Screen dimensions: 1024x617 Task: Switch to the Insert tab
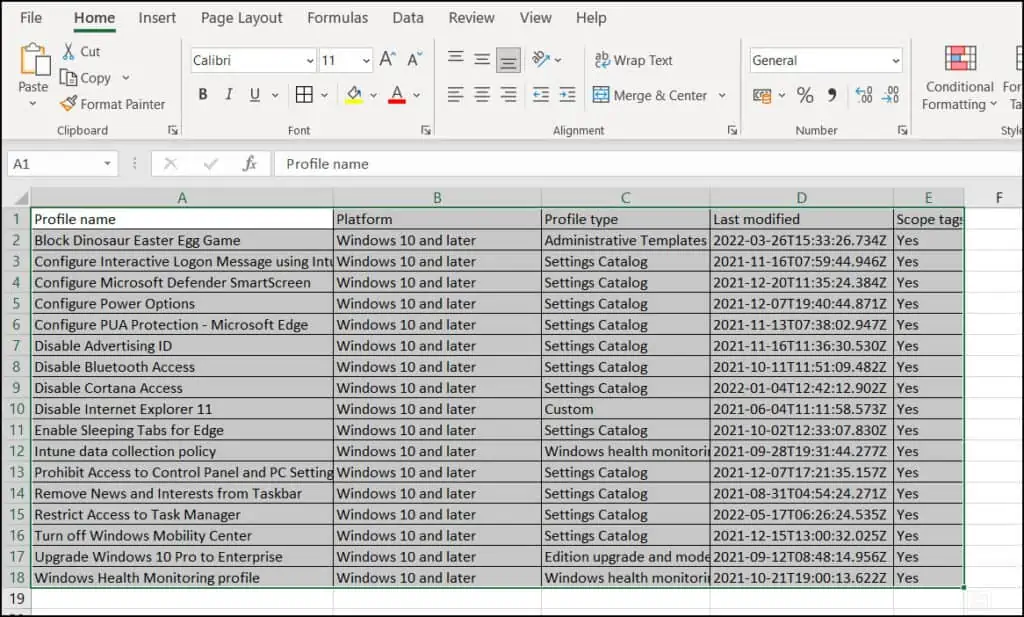click(x=157, y=18)
